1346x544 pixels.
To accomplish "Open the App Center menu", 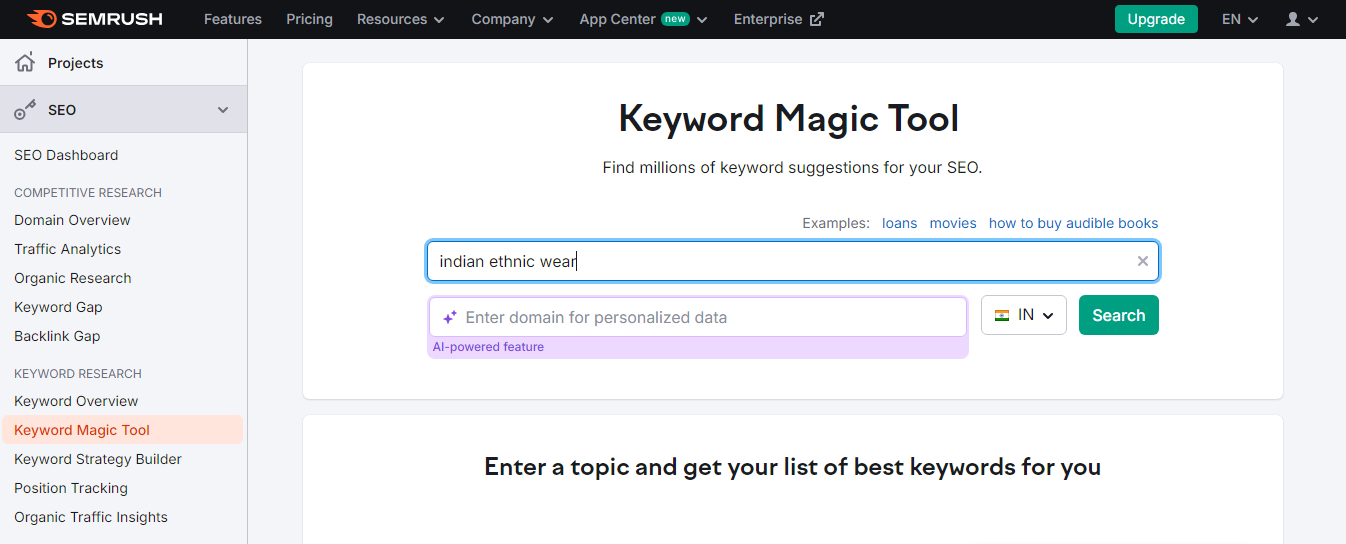I will pos(643,19).
